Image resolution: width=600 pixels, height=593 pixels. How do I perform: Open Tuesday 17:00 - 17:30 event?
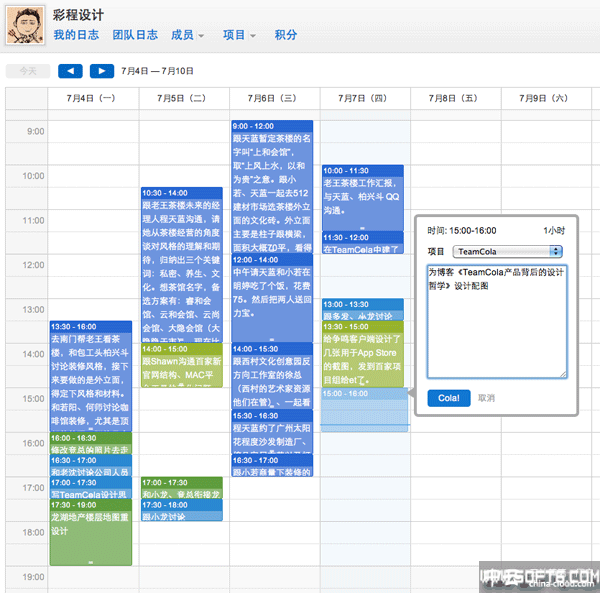[182, 488]
